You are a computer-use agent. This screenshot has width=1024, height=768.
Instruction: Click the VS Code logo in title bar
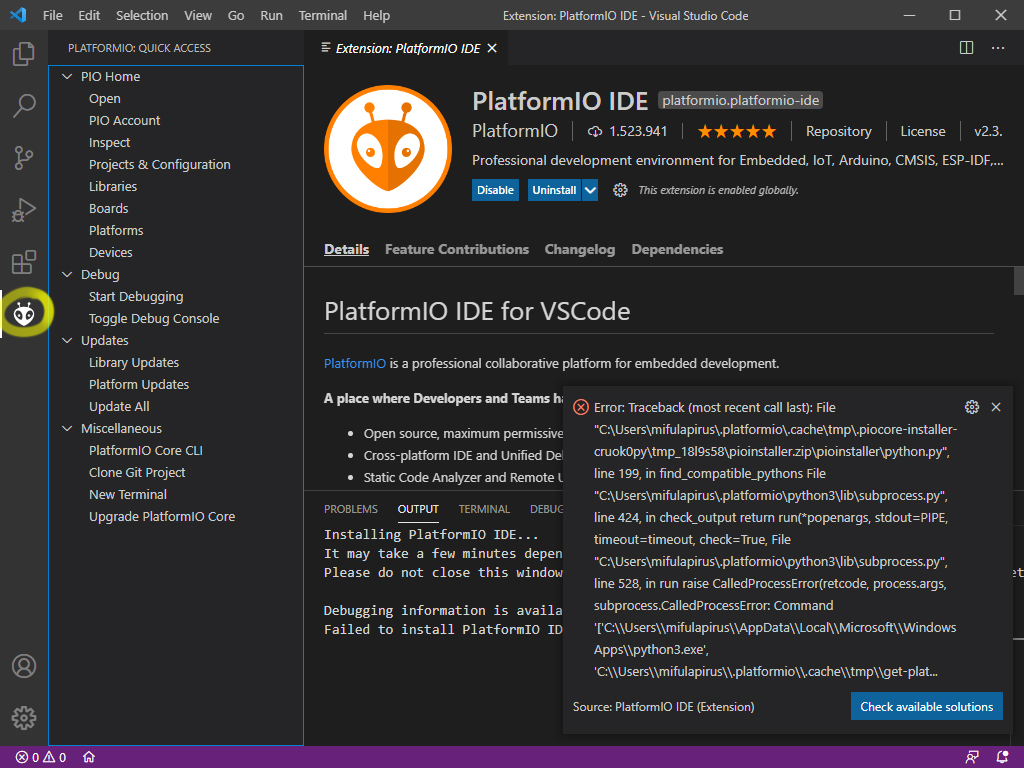click(18, 15)
